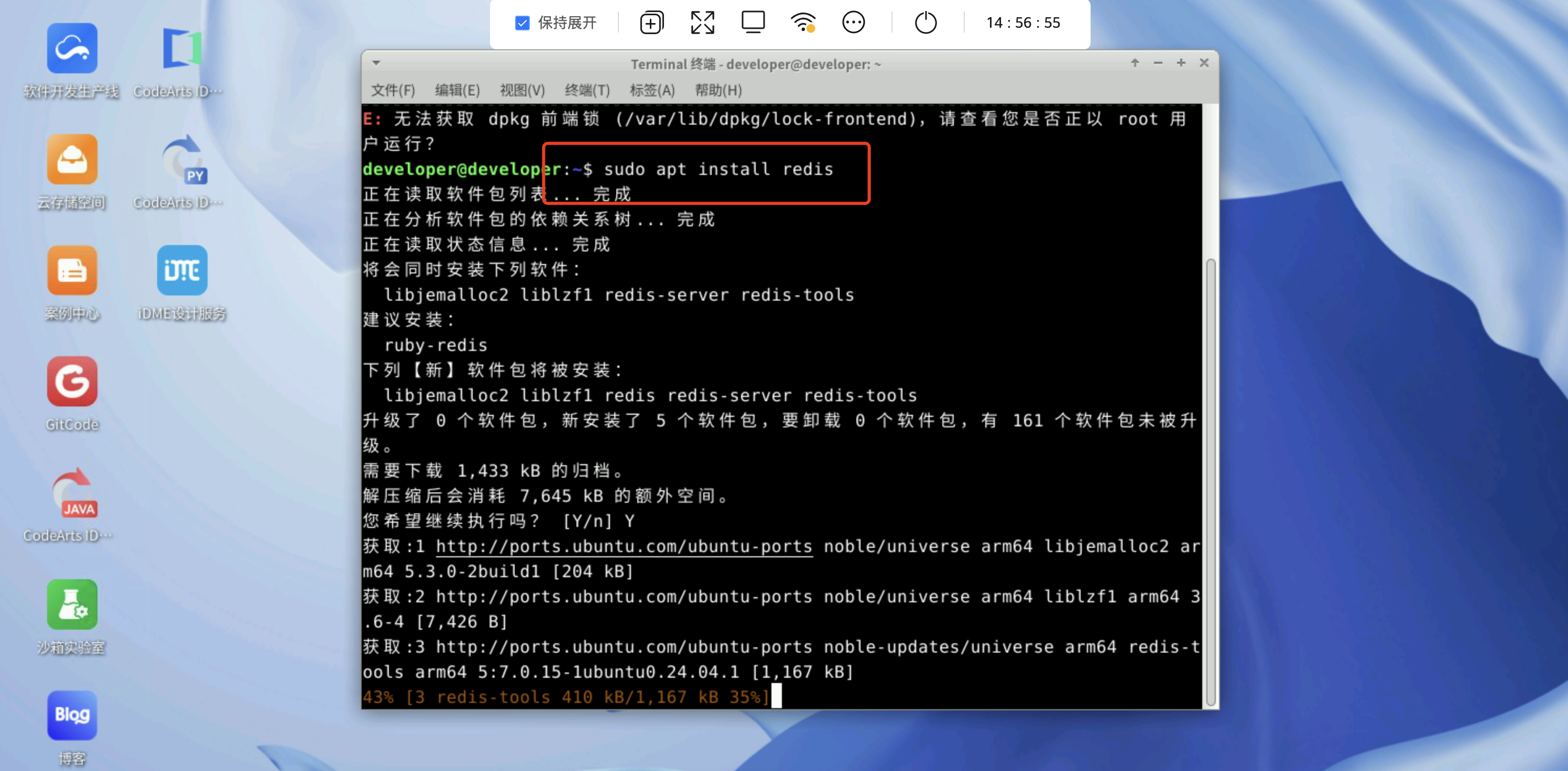Open the more options ellipsis icon
The image size is (1568, 771).
click(853, 23)
